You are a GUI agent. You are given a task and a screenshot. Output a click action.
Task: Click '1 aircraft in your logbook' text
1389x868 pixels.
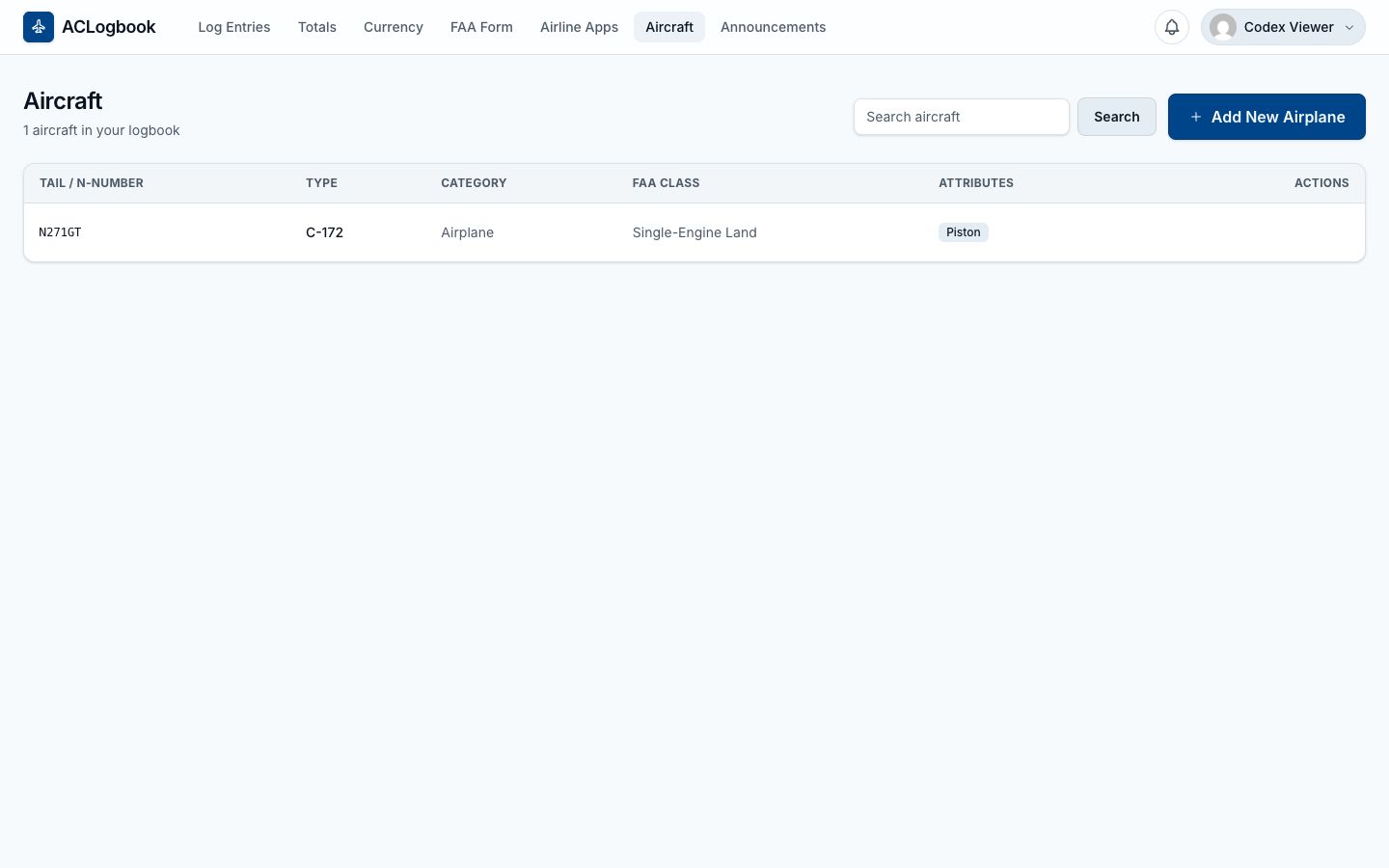coord(101,130)
